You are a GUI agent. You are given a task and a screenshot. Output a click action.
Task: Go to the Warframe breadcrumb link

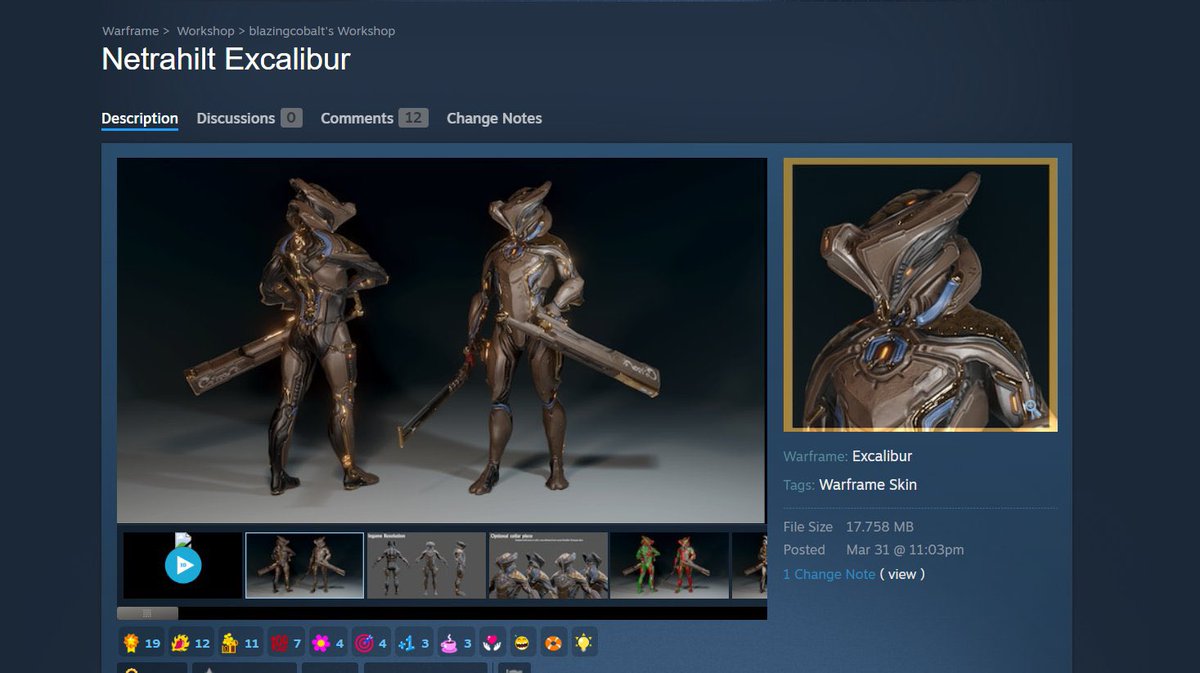[x=130, y=31]
